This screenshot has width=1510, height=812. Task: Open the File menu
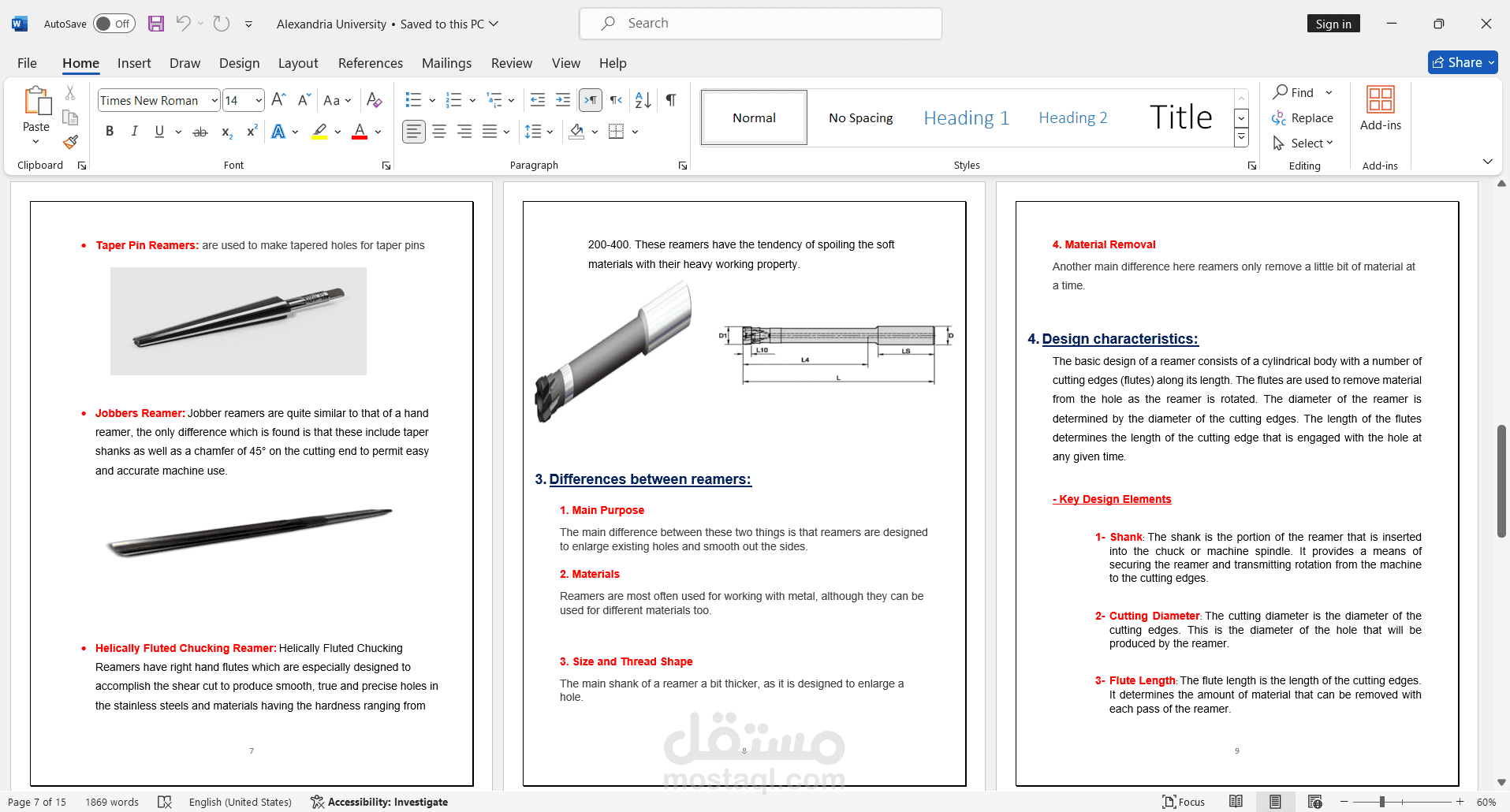[27, 63]
